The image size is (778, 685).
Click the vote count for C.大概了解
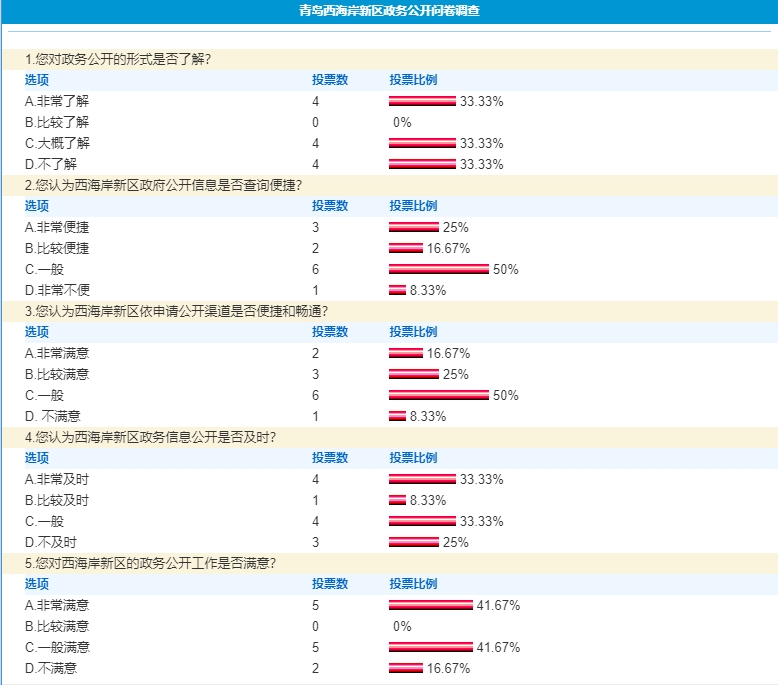coord(316,143)
